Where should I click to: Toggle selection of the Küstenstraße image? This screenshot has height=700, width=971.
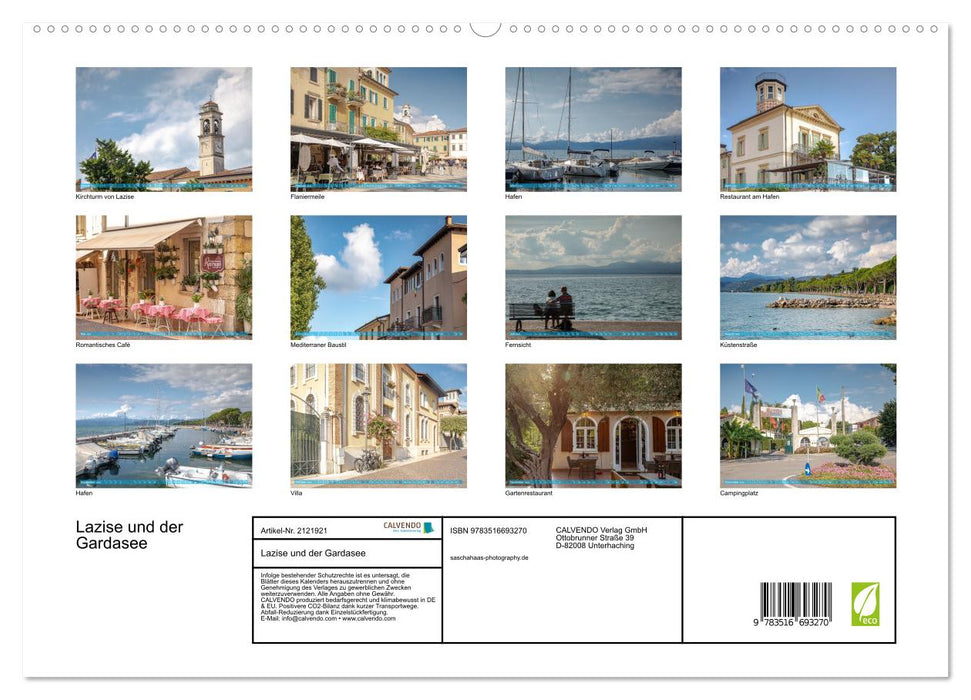coord(807,277)
